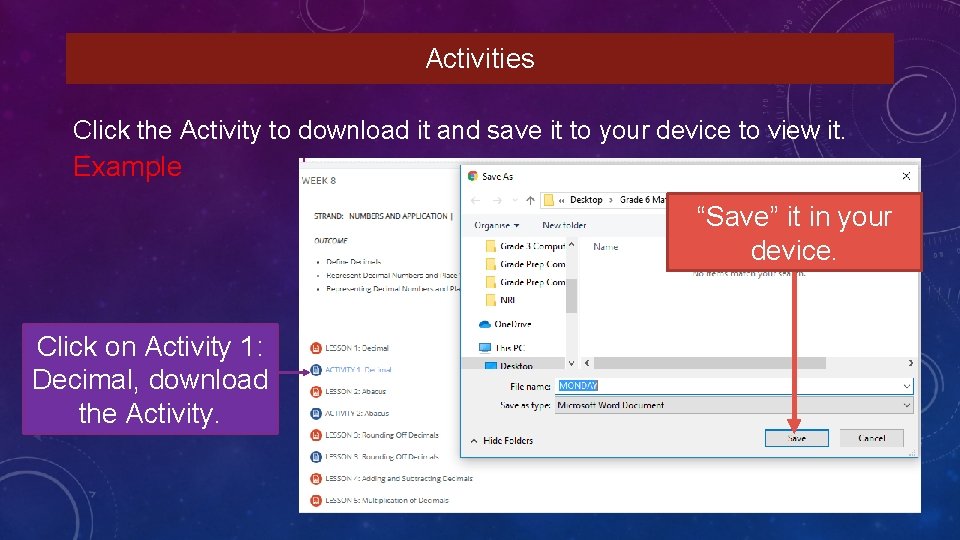Image resolution: width=960 pixels, height=540 pixels.
Task: Select Desktop in the navigation pane
Action: click(516, 366)
